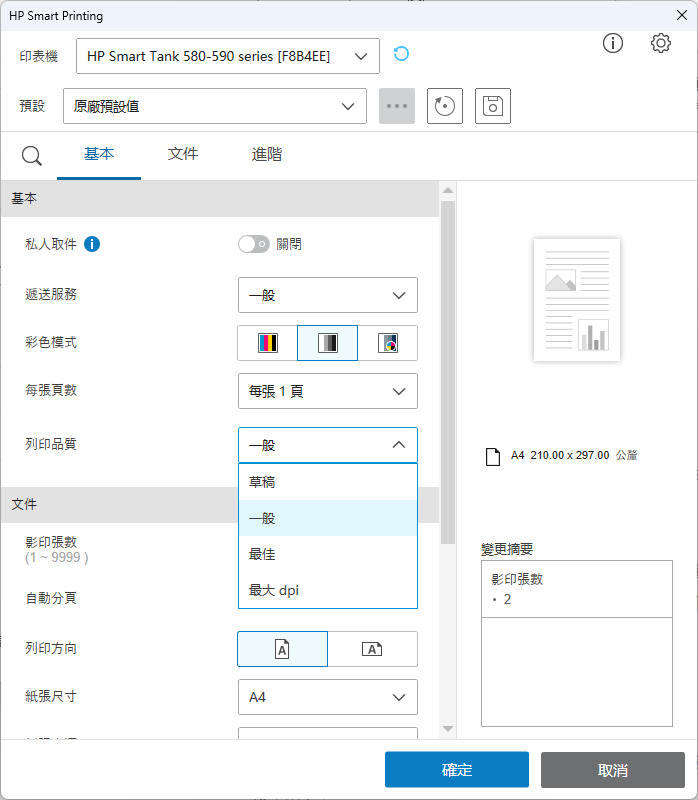
Task: Switch to the 文件 tab
Action: click(x=183, y=154)
